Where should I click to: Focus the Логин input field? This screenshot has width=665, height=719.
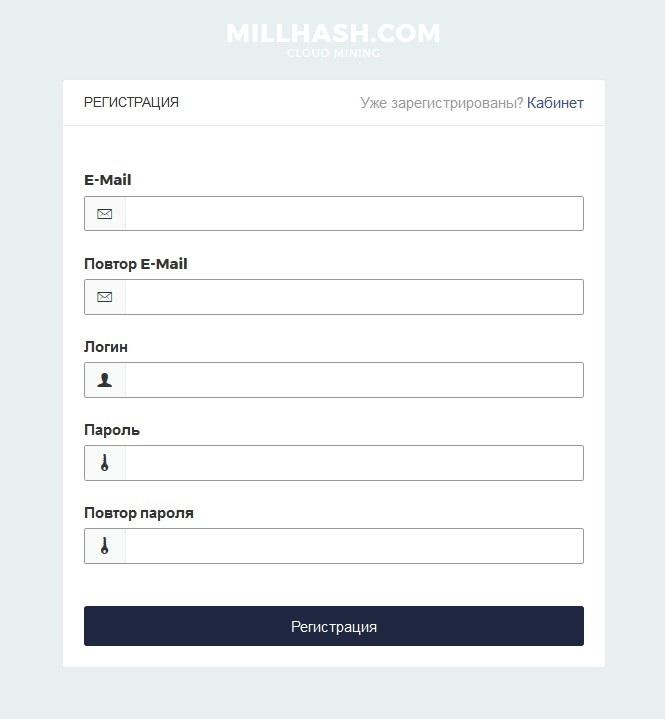pos(354,380)
